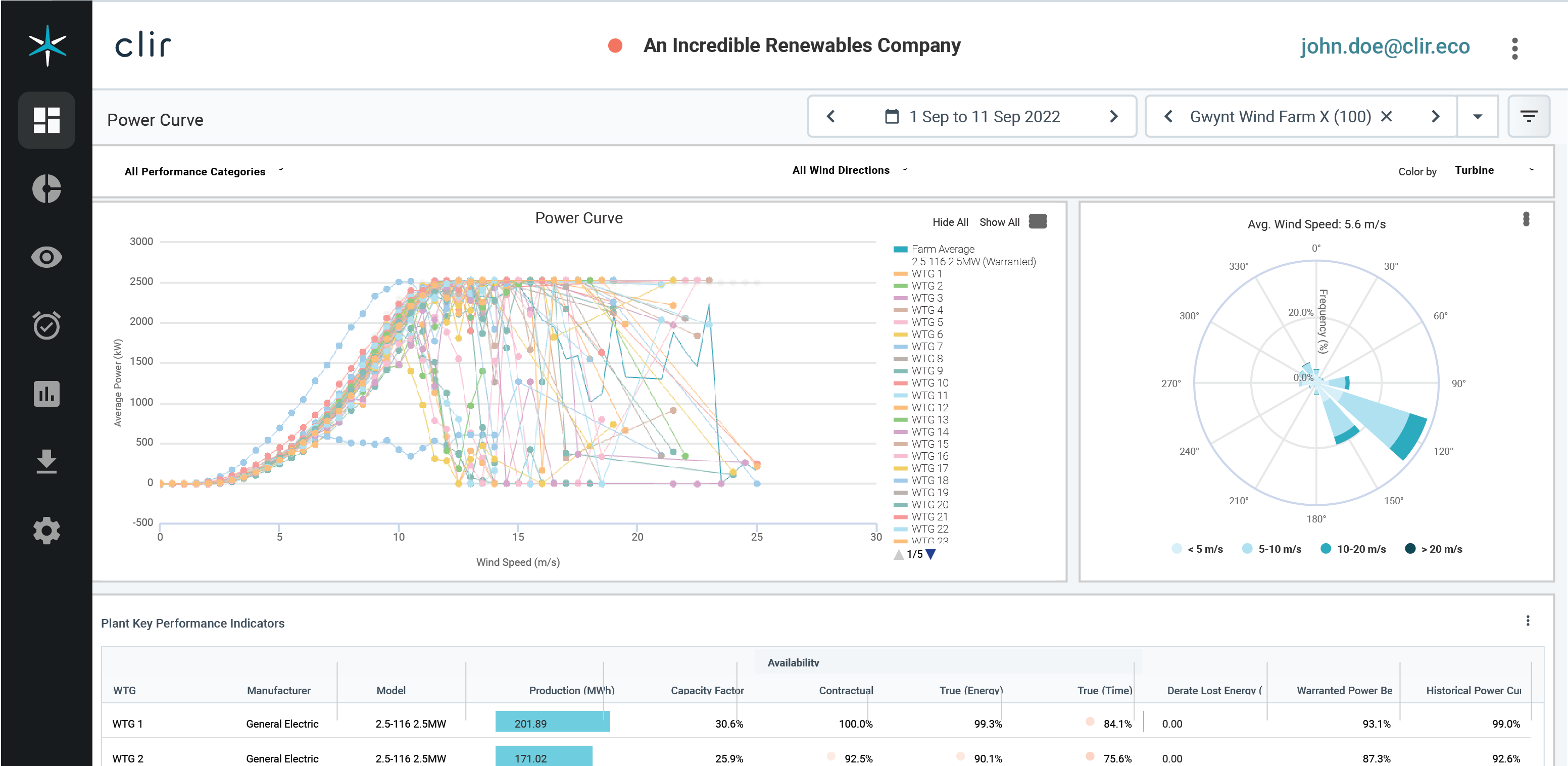Image resolution: width=1568 pixels, height=766 pixels.
Task: Click the red status dot beside company name
Action: (x=615, y=45)
